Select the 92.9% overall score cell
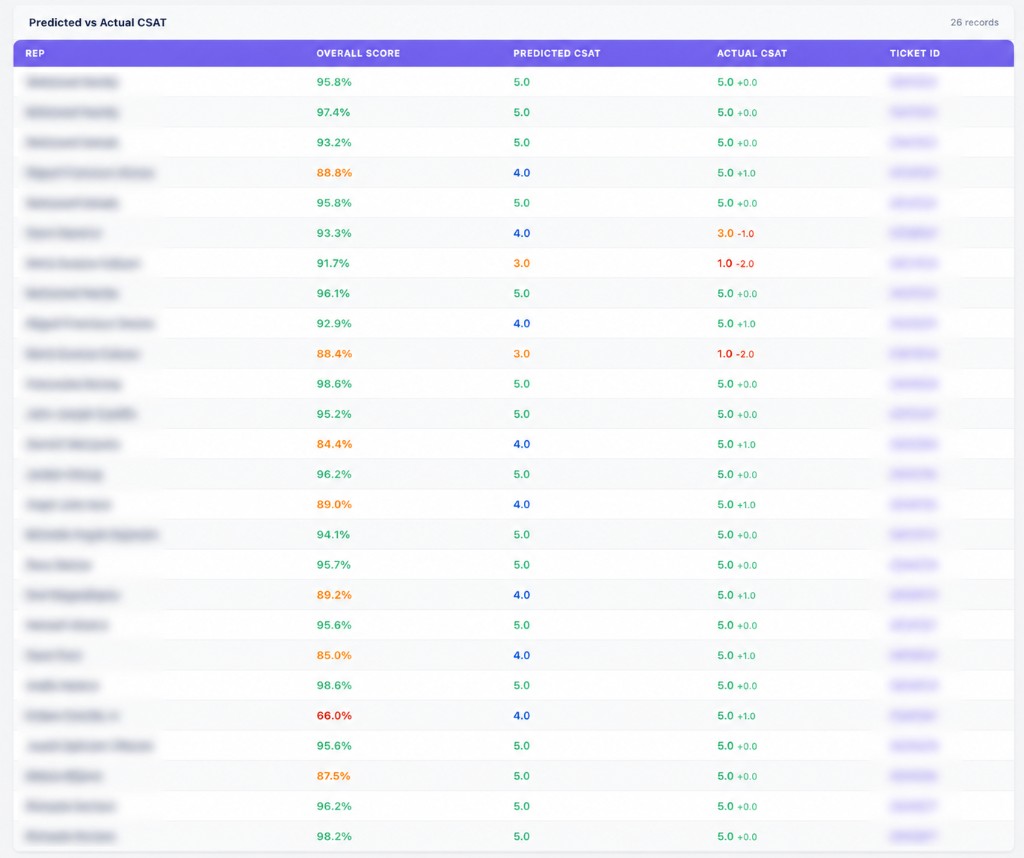Viewport: 1024px width, 858px height. tap(334, 323)
